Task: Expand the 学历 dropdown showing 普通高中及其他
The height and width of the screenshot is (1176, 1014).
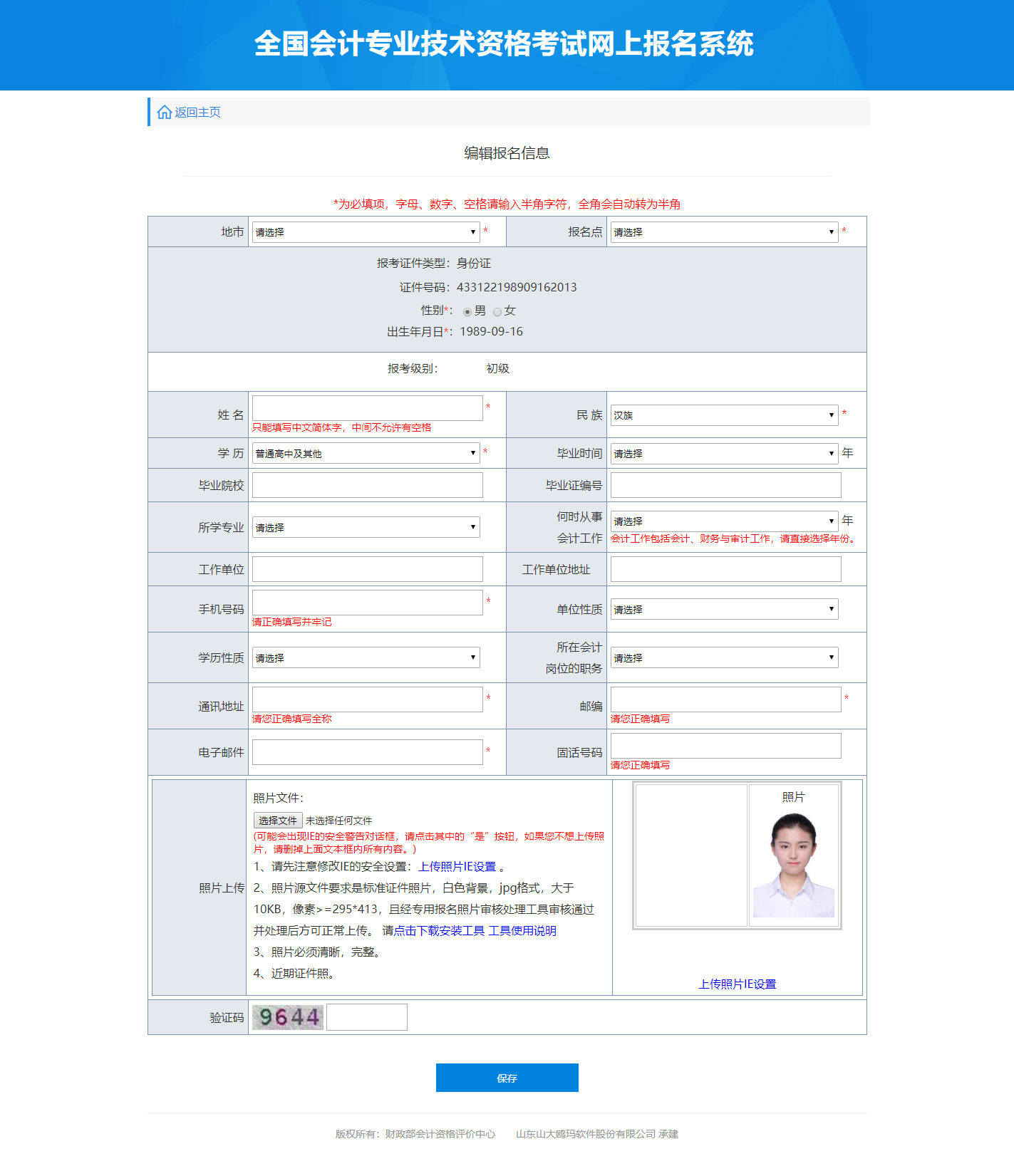Action: (366, 454)
